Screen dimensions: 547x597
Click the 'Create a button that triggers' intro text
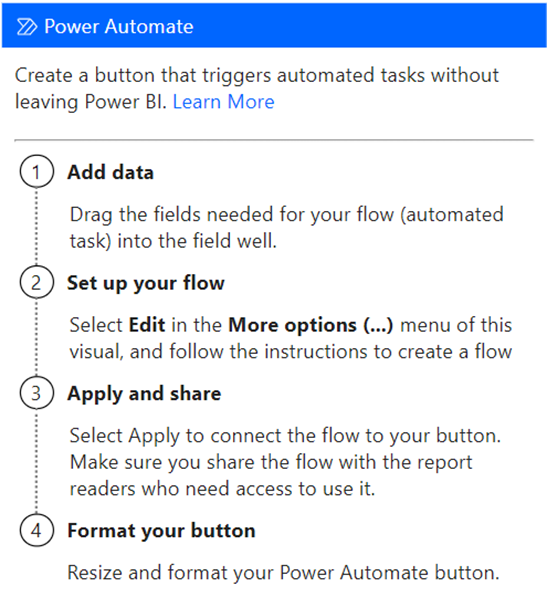[257, 88]
